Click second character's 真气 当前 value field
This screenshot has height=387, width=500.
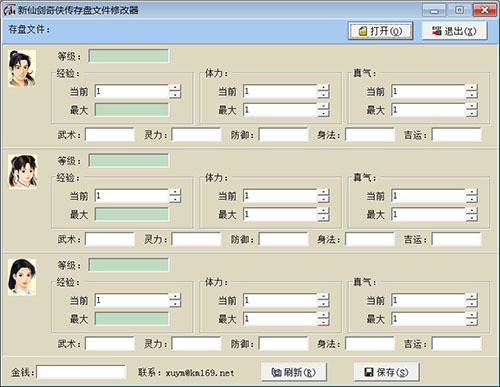(x=429, y=196)
